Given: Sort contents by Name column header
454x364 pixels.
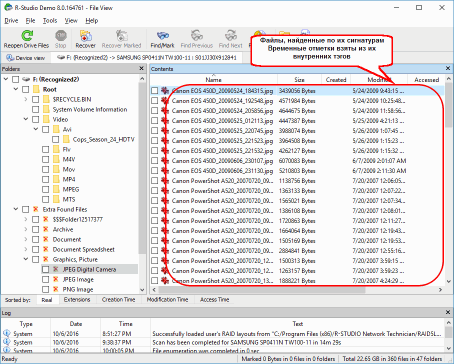Looking at the screenshot, I should (213, 80).
